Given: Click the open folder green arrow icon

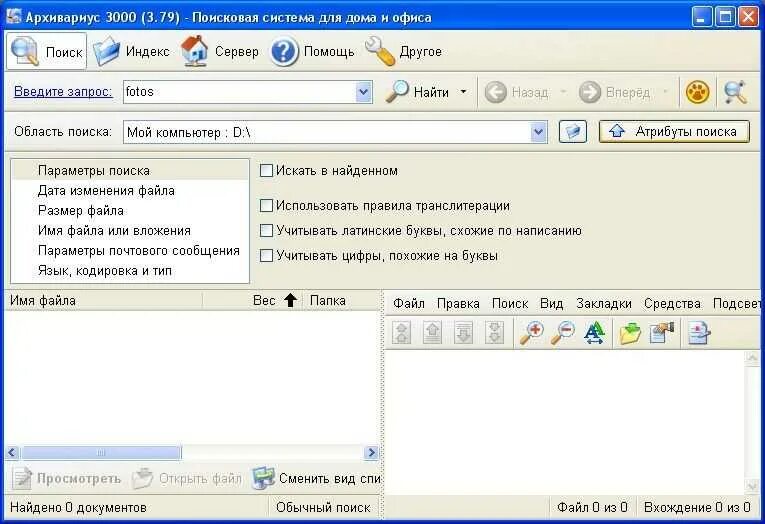Looking at the screenshot, I should tap(630, 333).
